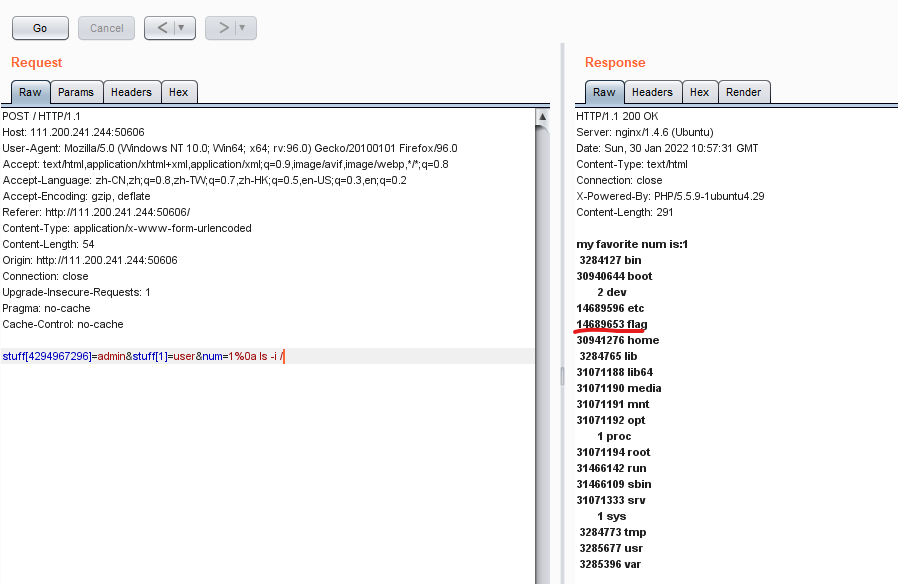Click 'my favorite num is:1' text
Viewport: 898px width, 584px height.
pyautogui.click(x=632, y=244)
